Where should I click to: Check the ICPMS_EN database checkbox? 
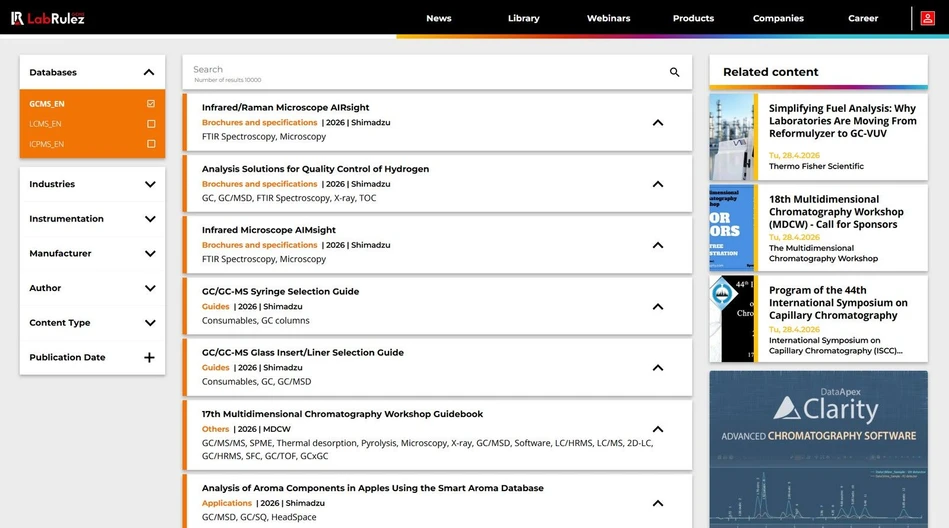(151, 144)
